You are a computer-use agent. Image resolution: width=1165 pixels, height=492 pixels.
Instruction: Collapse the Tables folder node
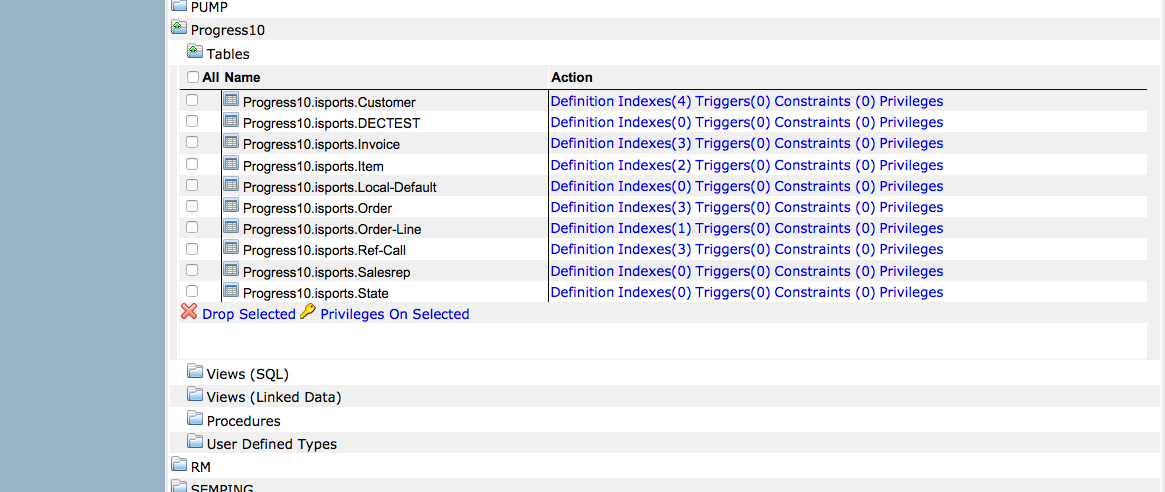click(x=195, y=52)
